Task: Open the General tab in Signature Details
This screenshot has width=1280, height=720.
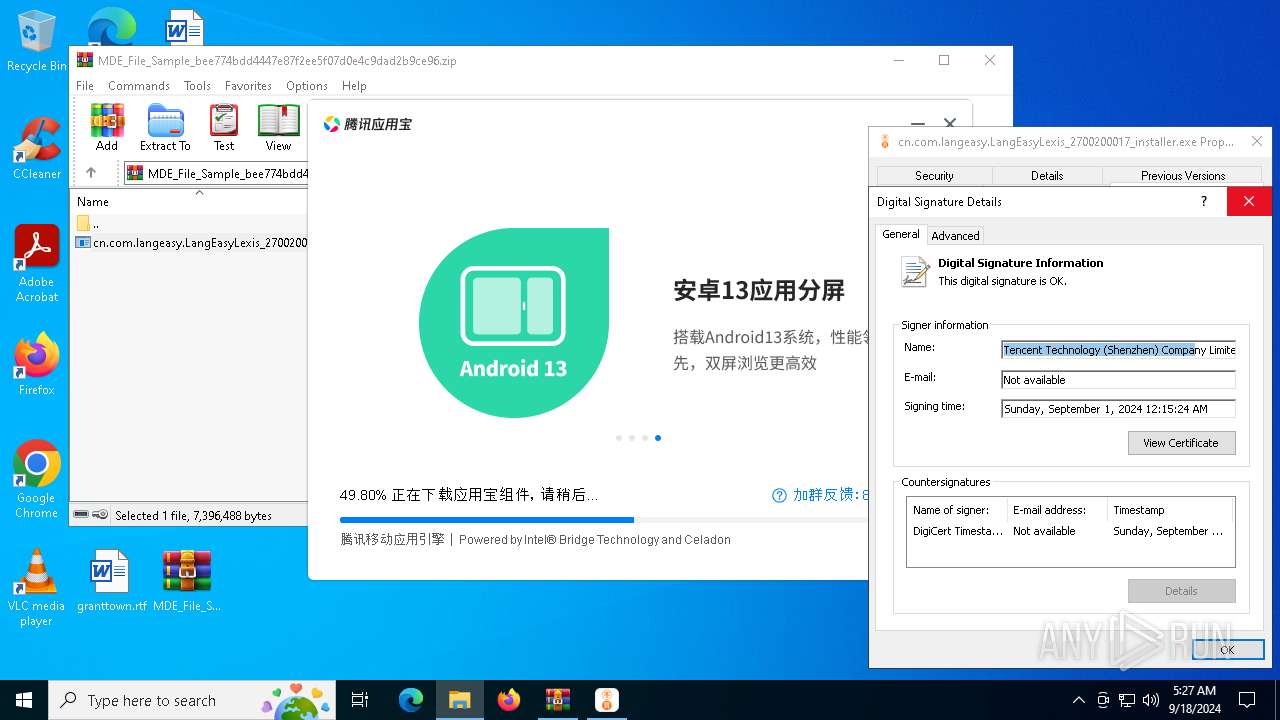Action: 900,234
